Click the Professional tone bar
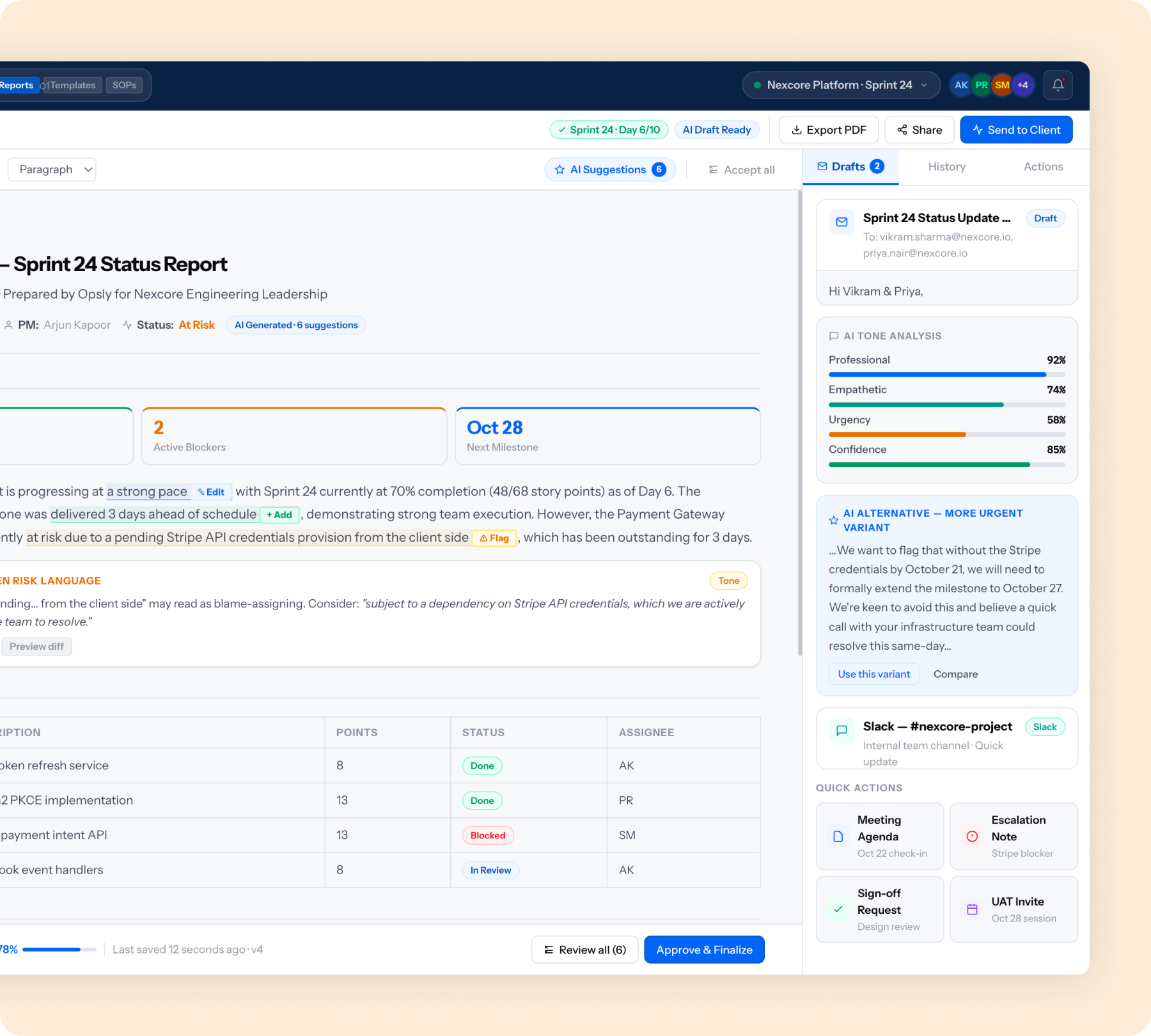Screen dimensions: 1151x1036 pos(947,375)
